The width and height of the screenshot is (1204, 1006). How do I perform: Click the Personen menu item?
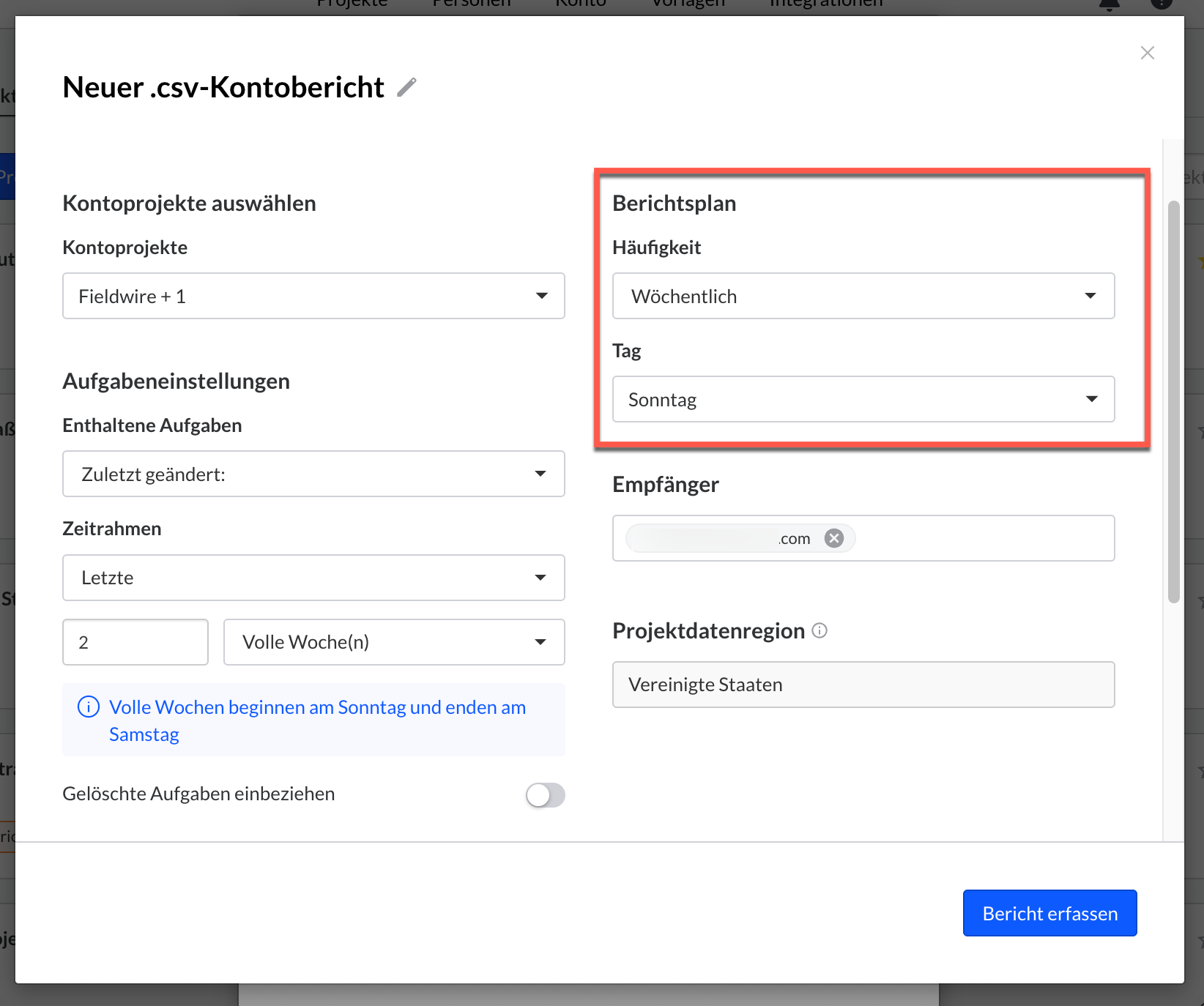click(x=472, y=4)
